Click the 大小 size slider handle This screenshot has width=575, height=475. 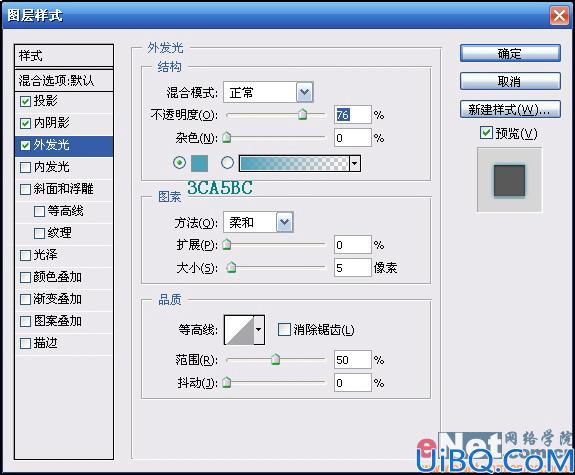point(231,267)
